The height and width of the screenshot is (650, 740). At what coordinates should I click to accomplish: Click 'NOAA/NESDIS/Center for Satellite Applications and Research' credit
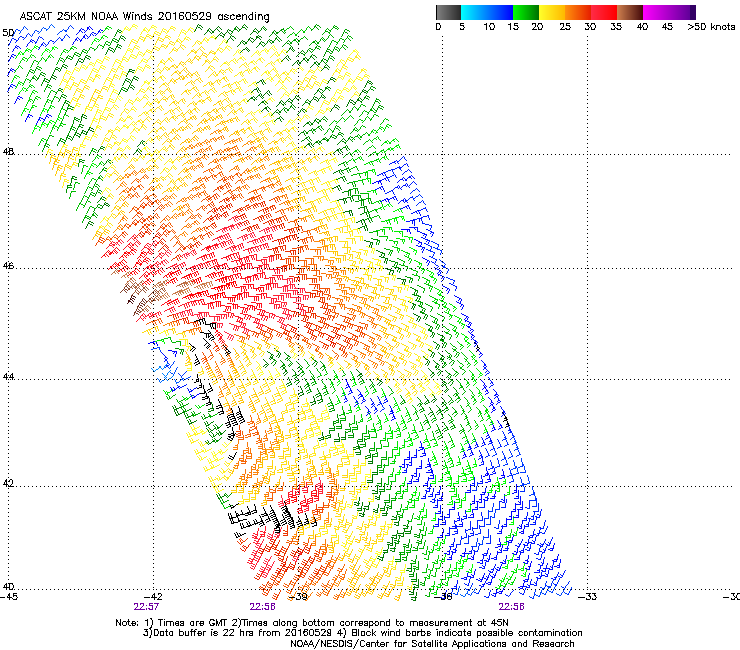pos(432,644)
